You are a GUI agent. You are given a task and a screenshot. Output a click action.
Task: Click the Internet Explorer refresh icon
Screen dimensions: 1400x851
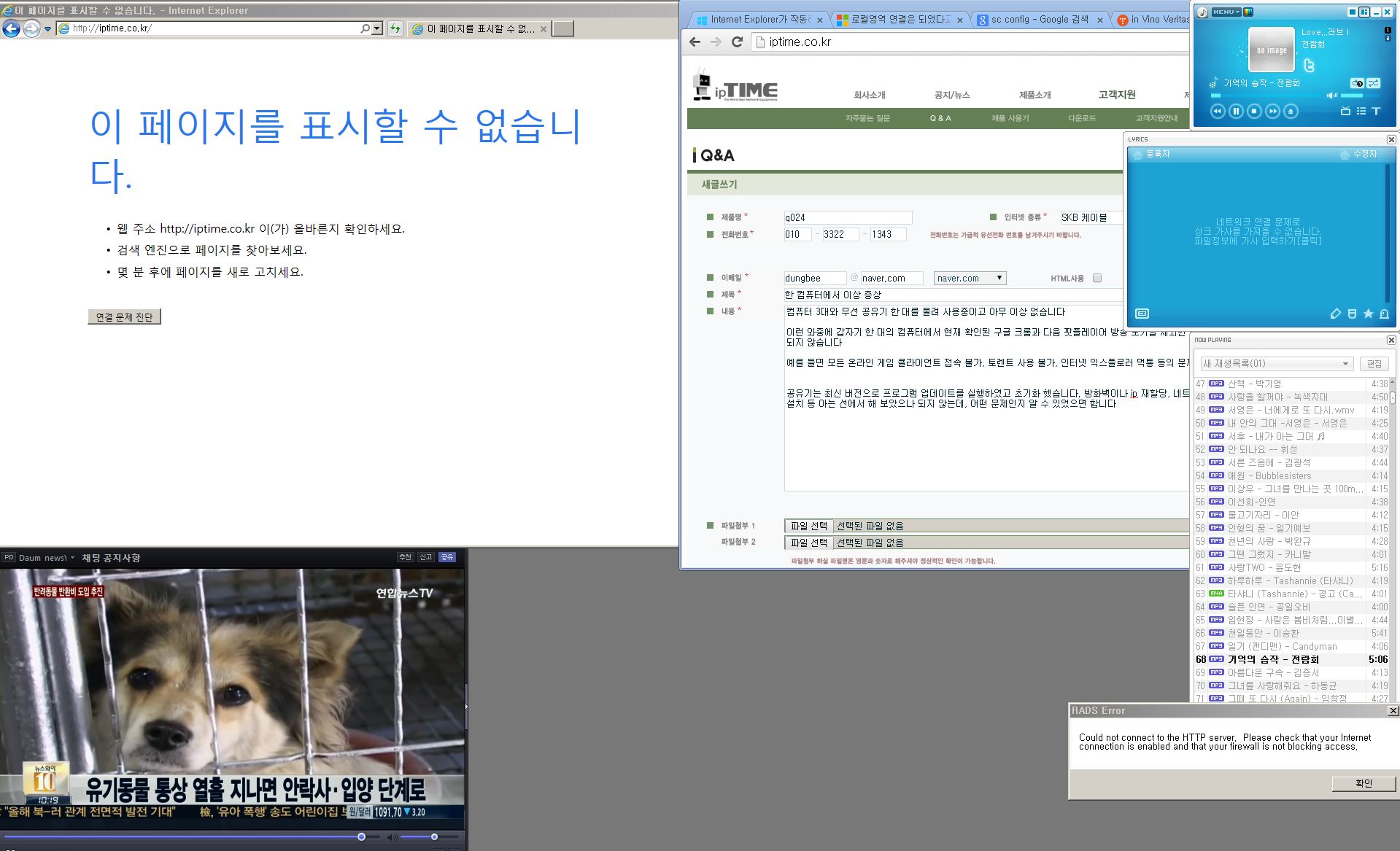[x=395, y=28]
